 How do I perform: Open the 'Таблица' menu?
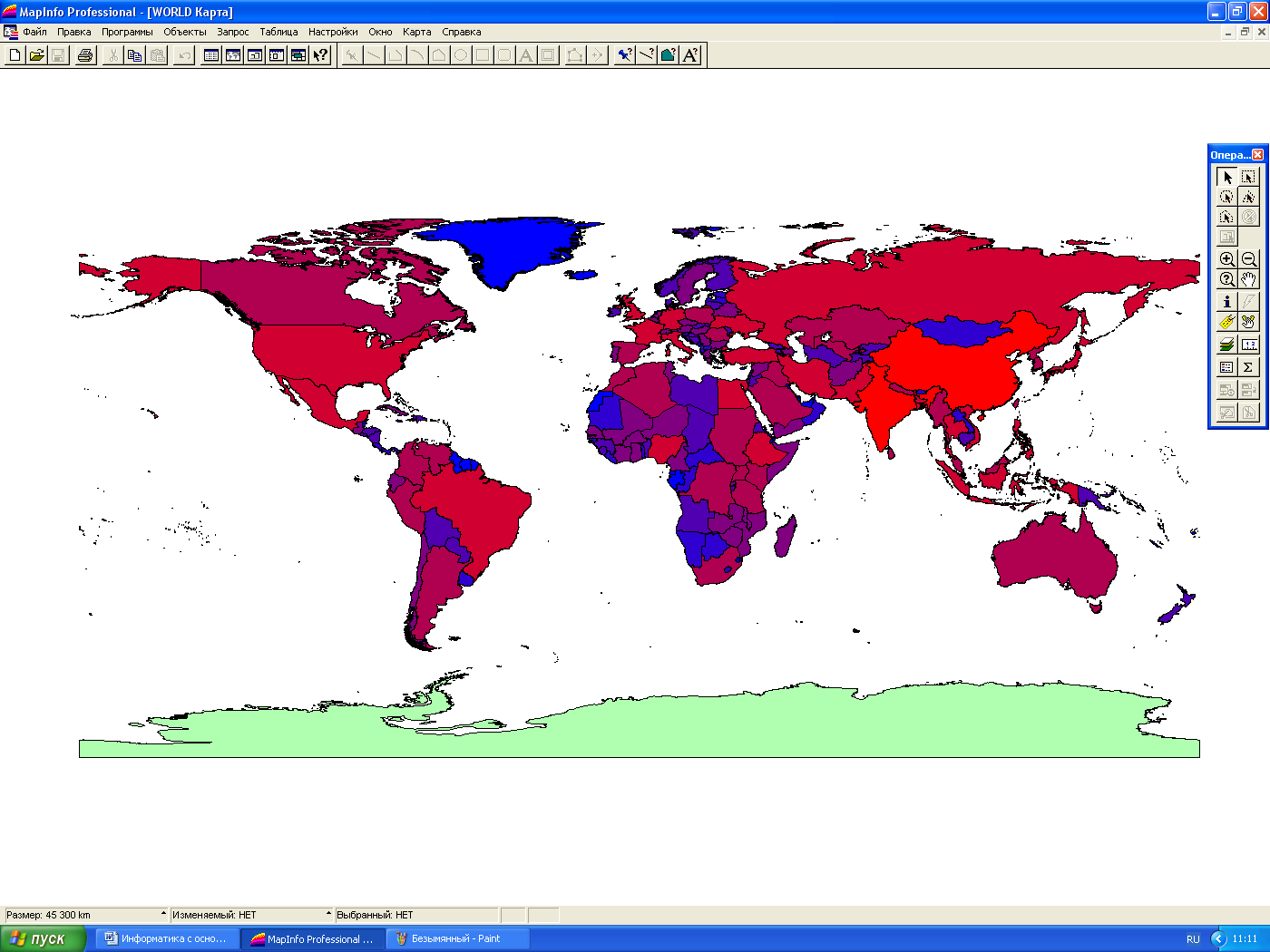point(278,32)
